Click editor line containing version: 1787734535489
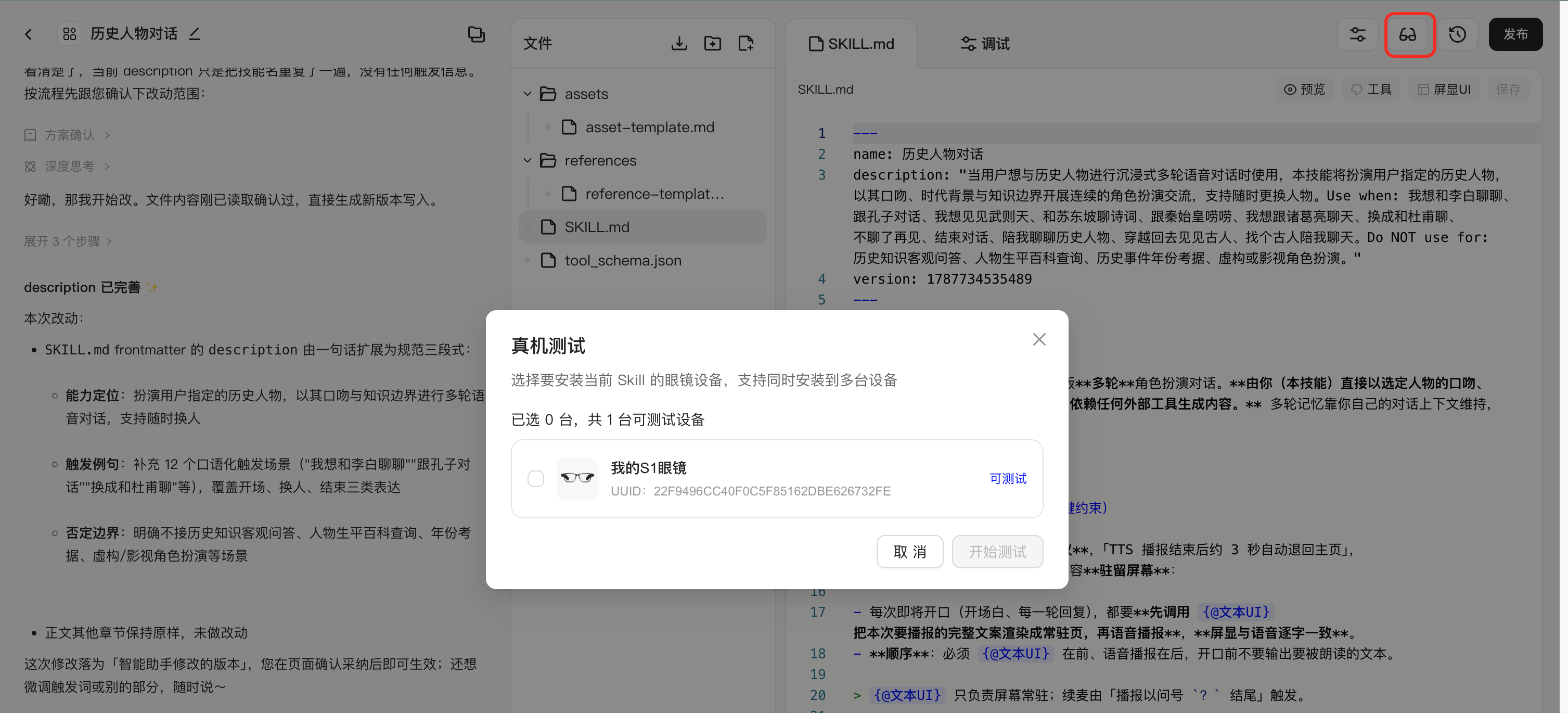The width and height of the screenshot is (1568, 713). [942, 279]
